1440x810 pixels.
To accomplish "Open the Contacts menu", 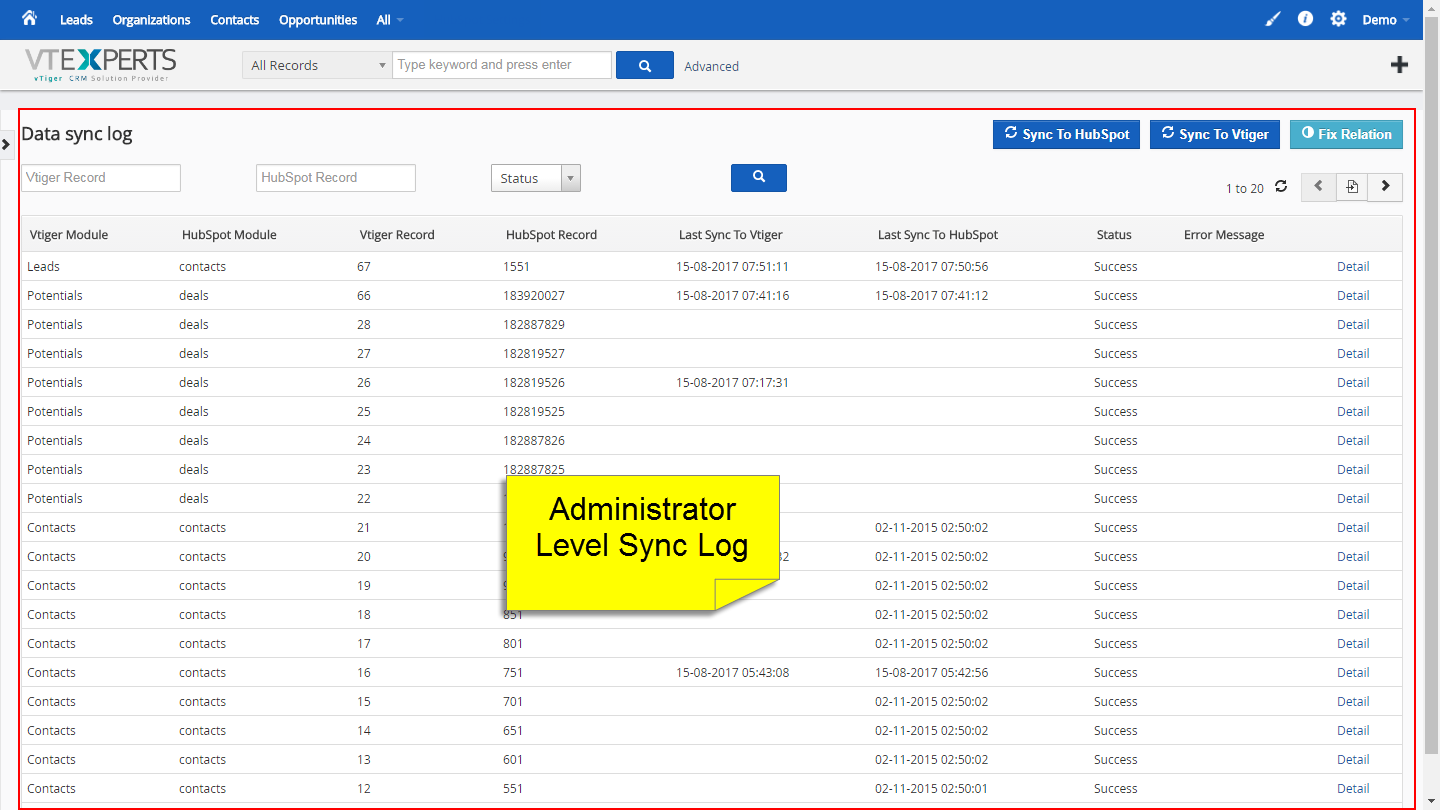I will click(x=235, y=20).
